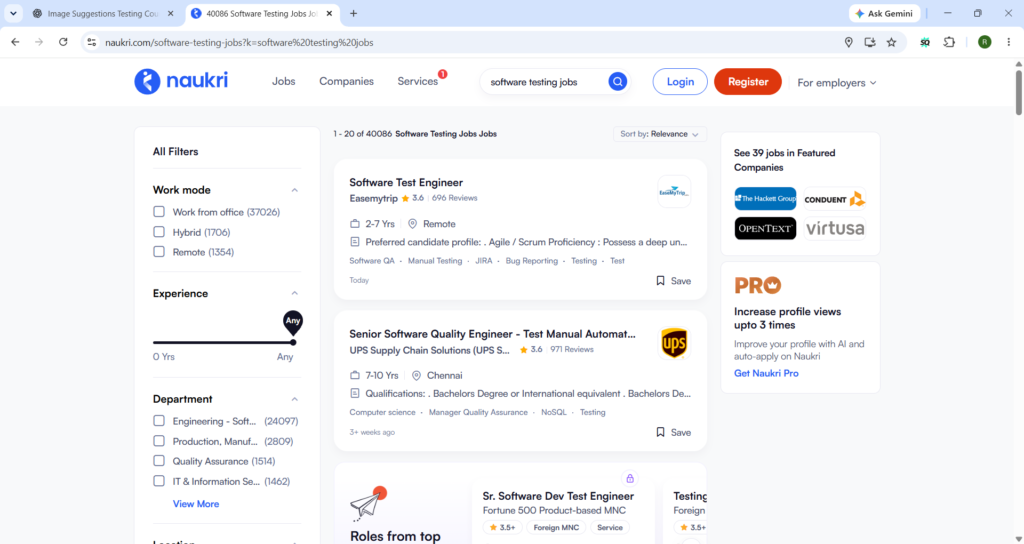Check the Hybrid work mode filter
This screenshot has height=544, width=1024.
159,232
